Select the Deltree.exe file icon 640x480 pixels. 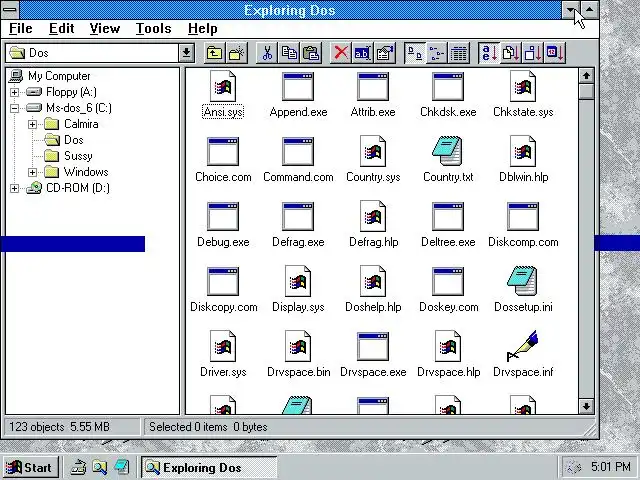click(448, 216)
